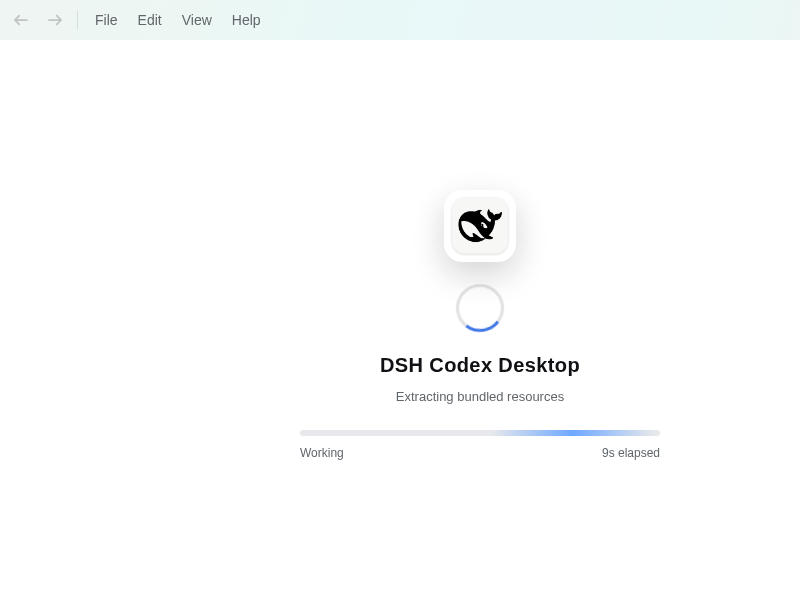Image resolution: width=800 pixels, height=600 pixels.
Task: Open the File menu
Action: [x=106, y=20]
